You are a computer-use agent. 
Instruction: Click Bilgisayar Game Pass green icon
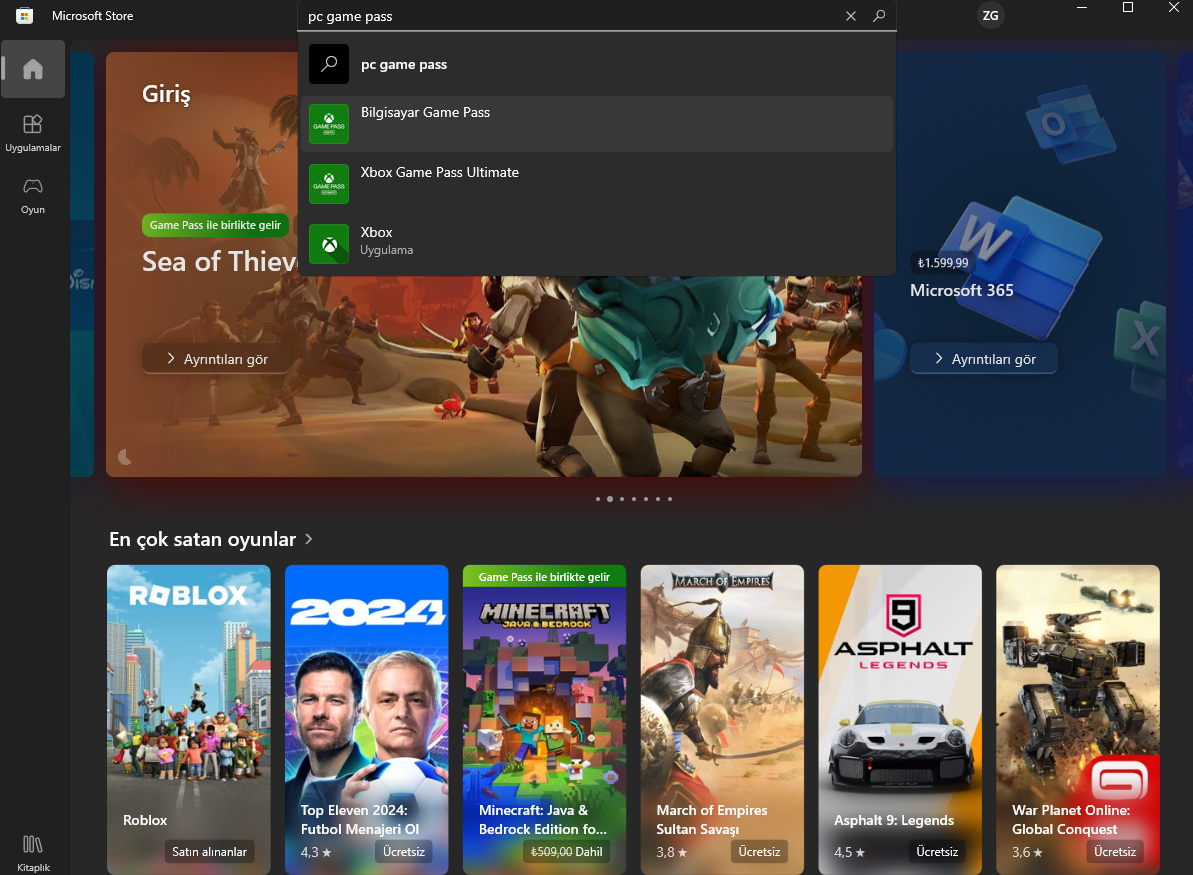click(x=329, y=124)
